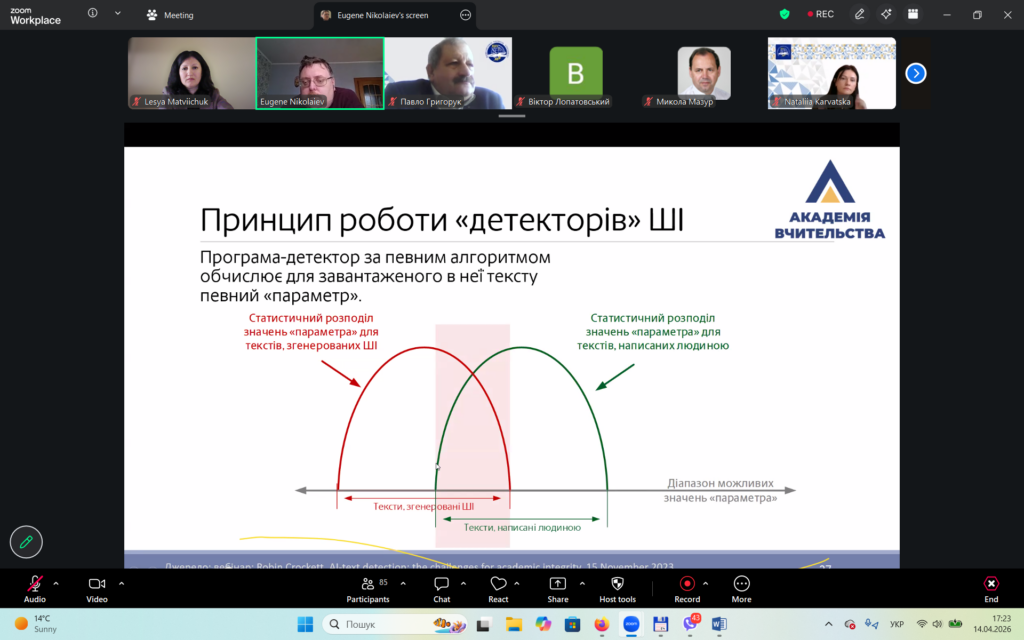Open the Participants panel
The image size is (1024, 640).
tap(367, 584)
